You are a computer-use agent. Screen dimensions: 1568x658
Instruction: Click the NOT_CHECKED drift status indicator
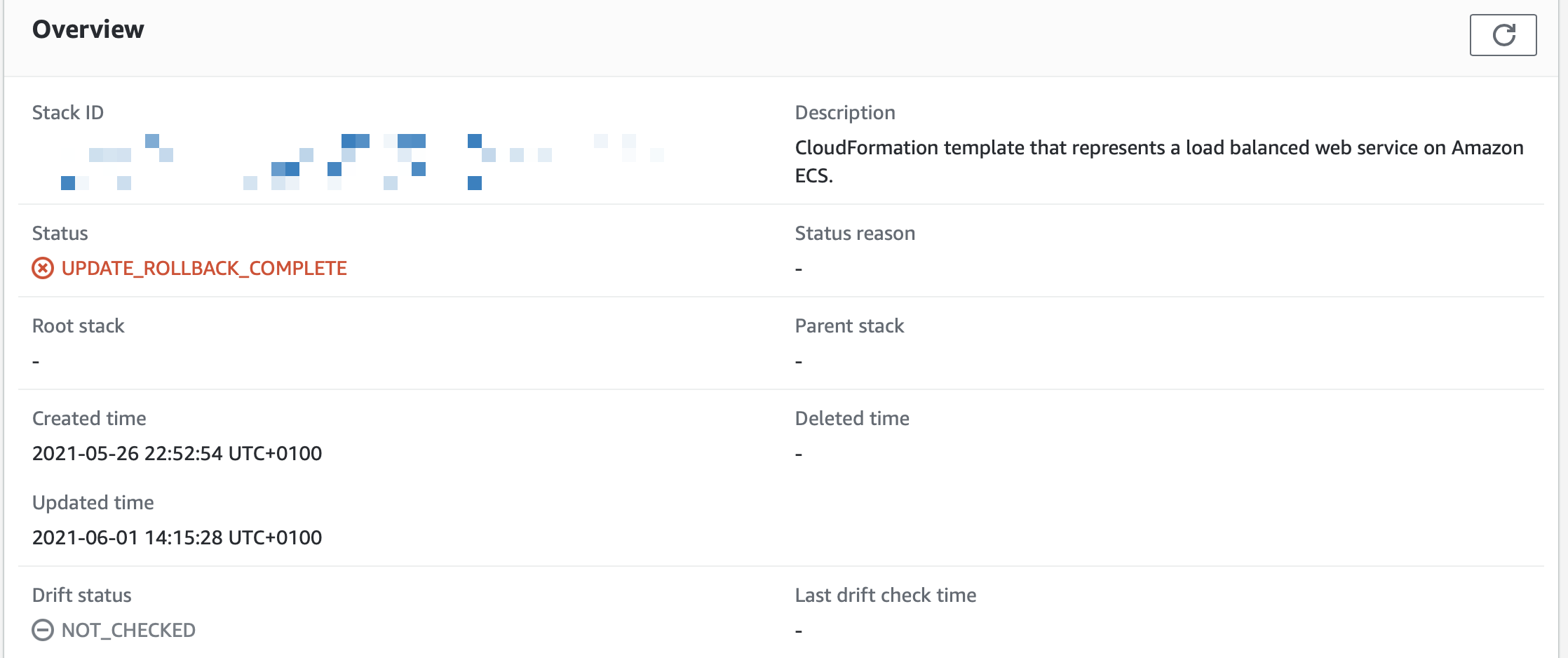[128, 630]
